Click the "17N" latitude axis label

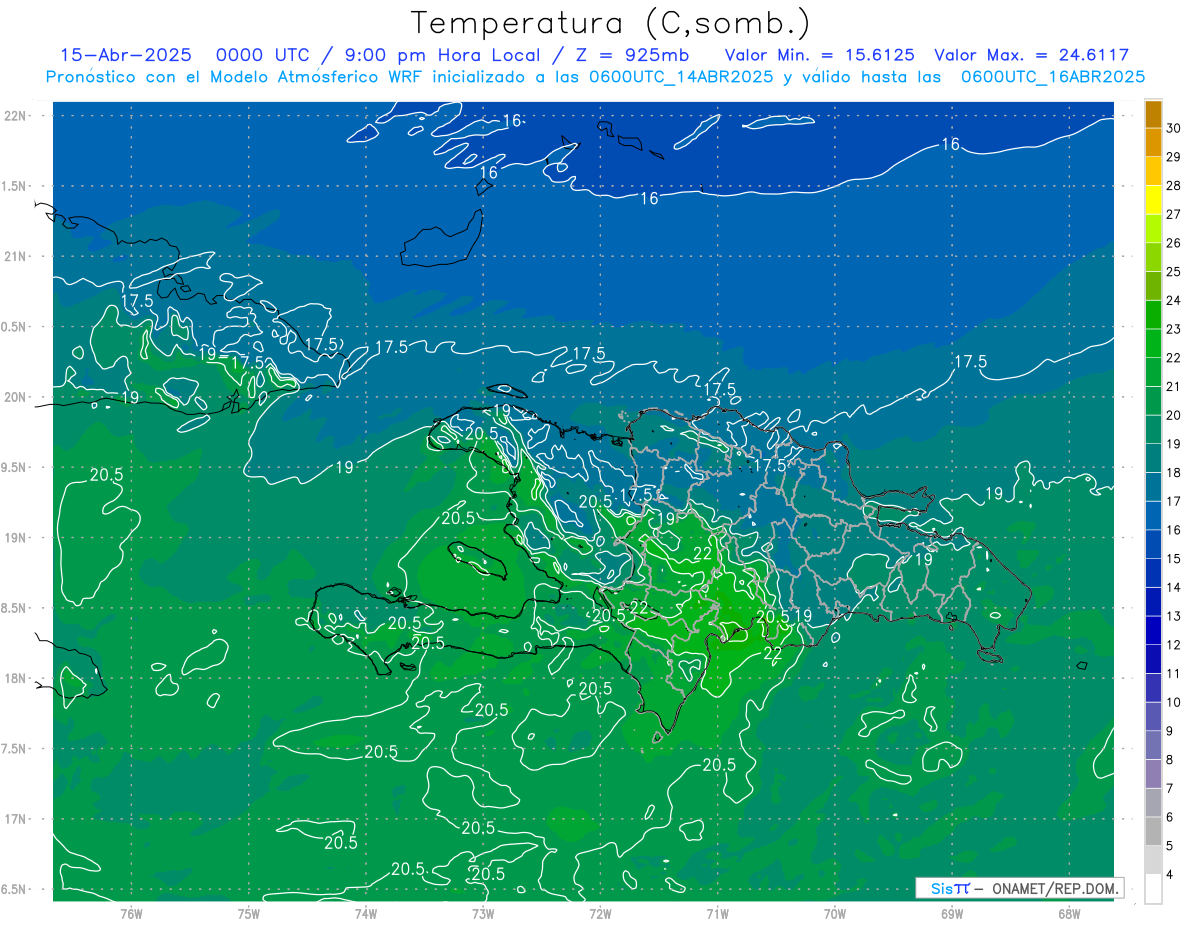click(16, 819)
